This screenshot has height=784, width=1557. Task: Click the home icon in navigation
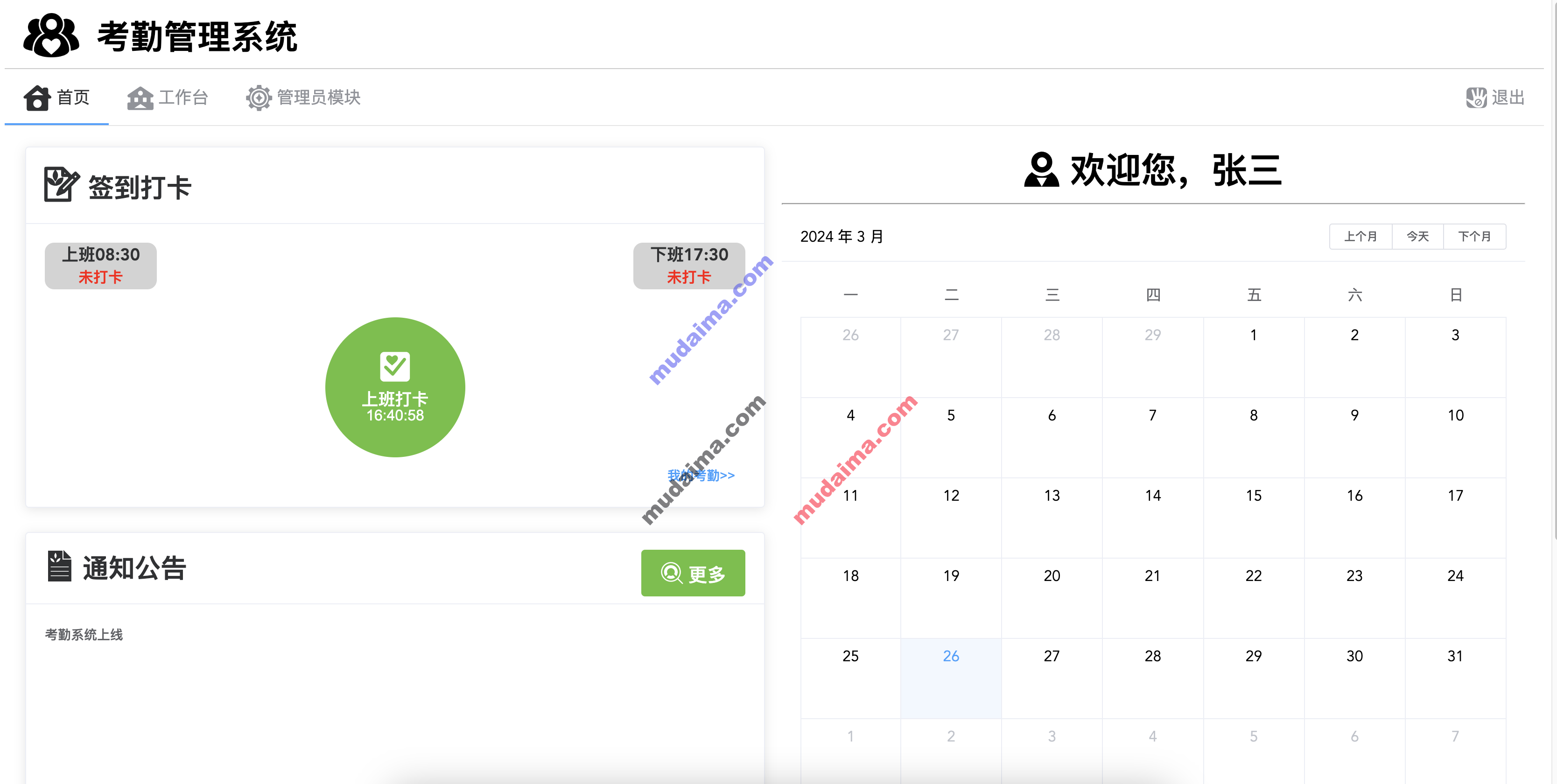37,98
